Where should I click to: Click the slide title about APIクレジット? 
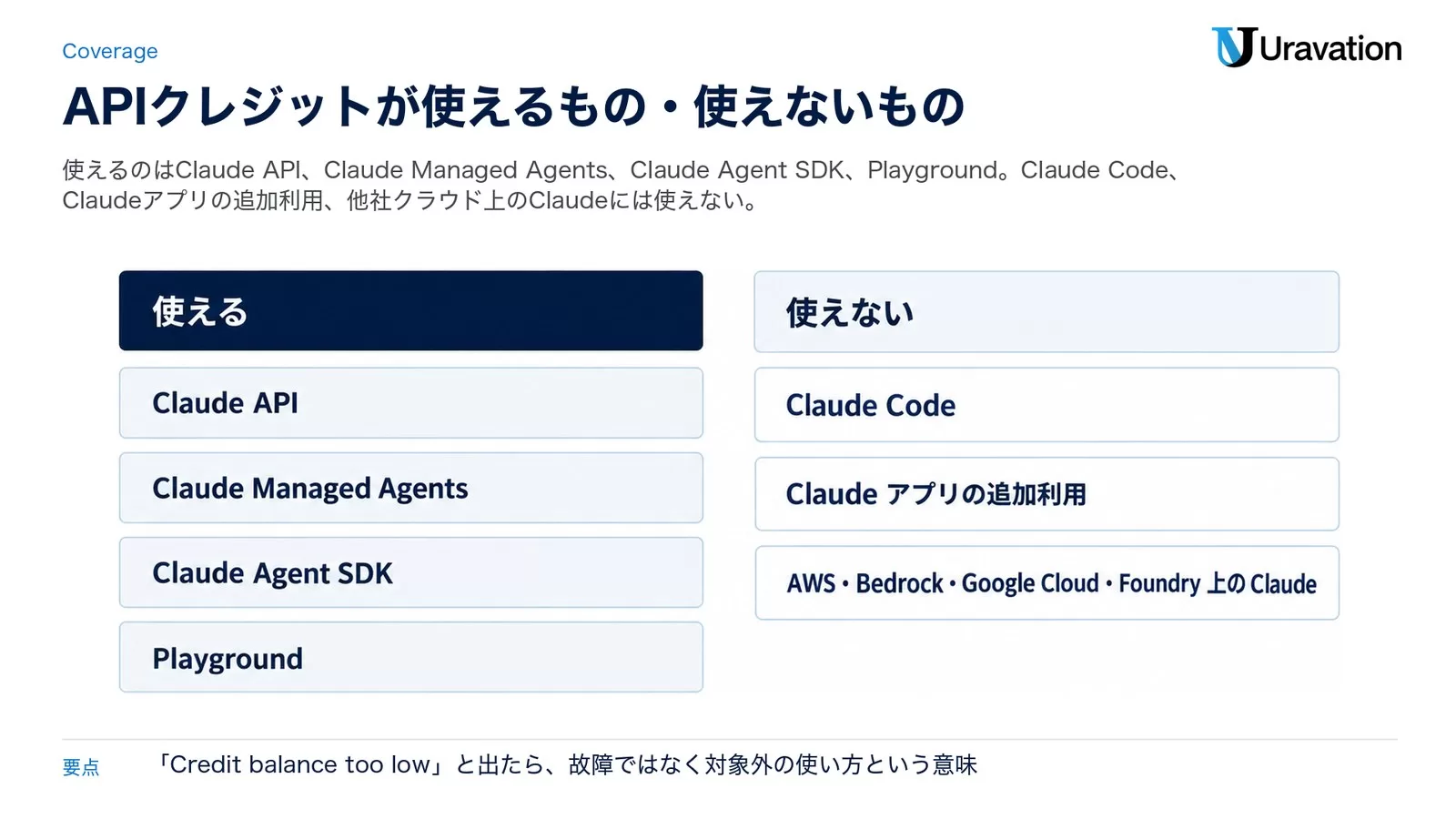pos(513,106)
